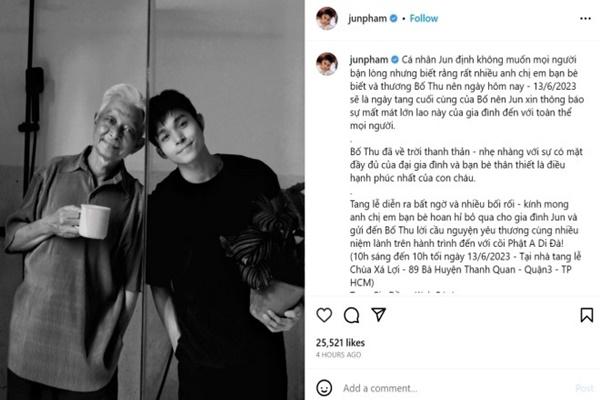
Task: Click the verified badge in the caption
Action: coord(395,59)
